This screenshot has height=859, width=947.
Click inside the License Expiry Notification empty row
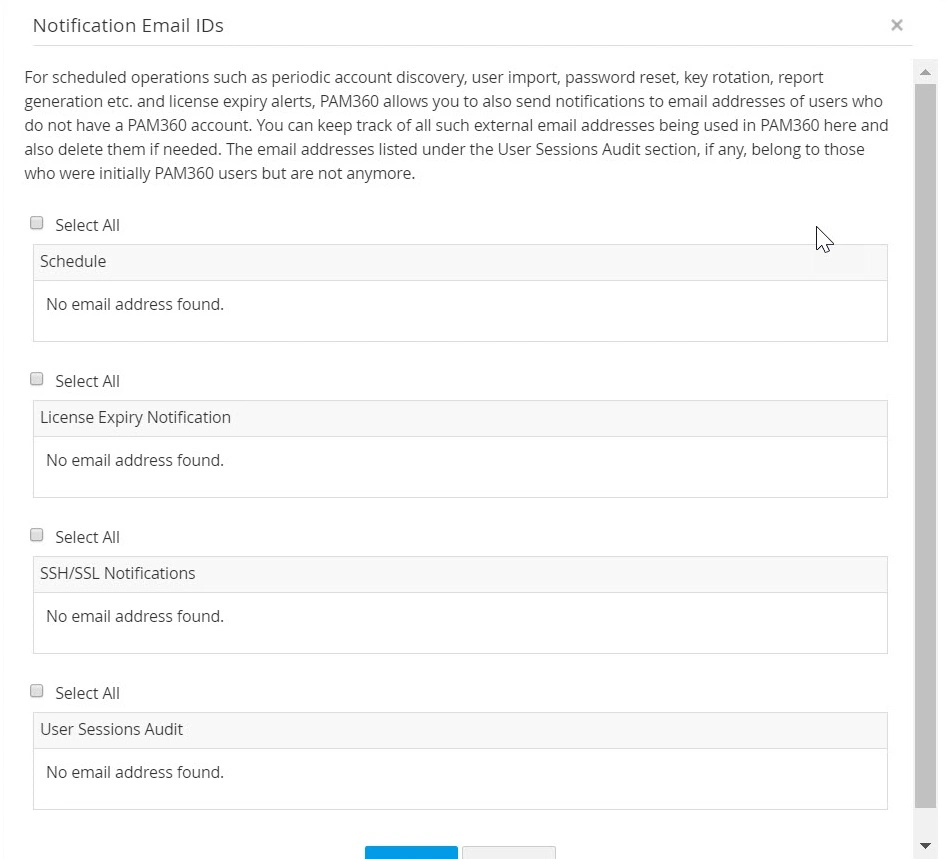[x=135, y=460]
